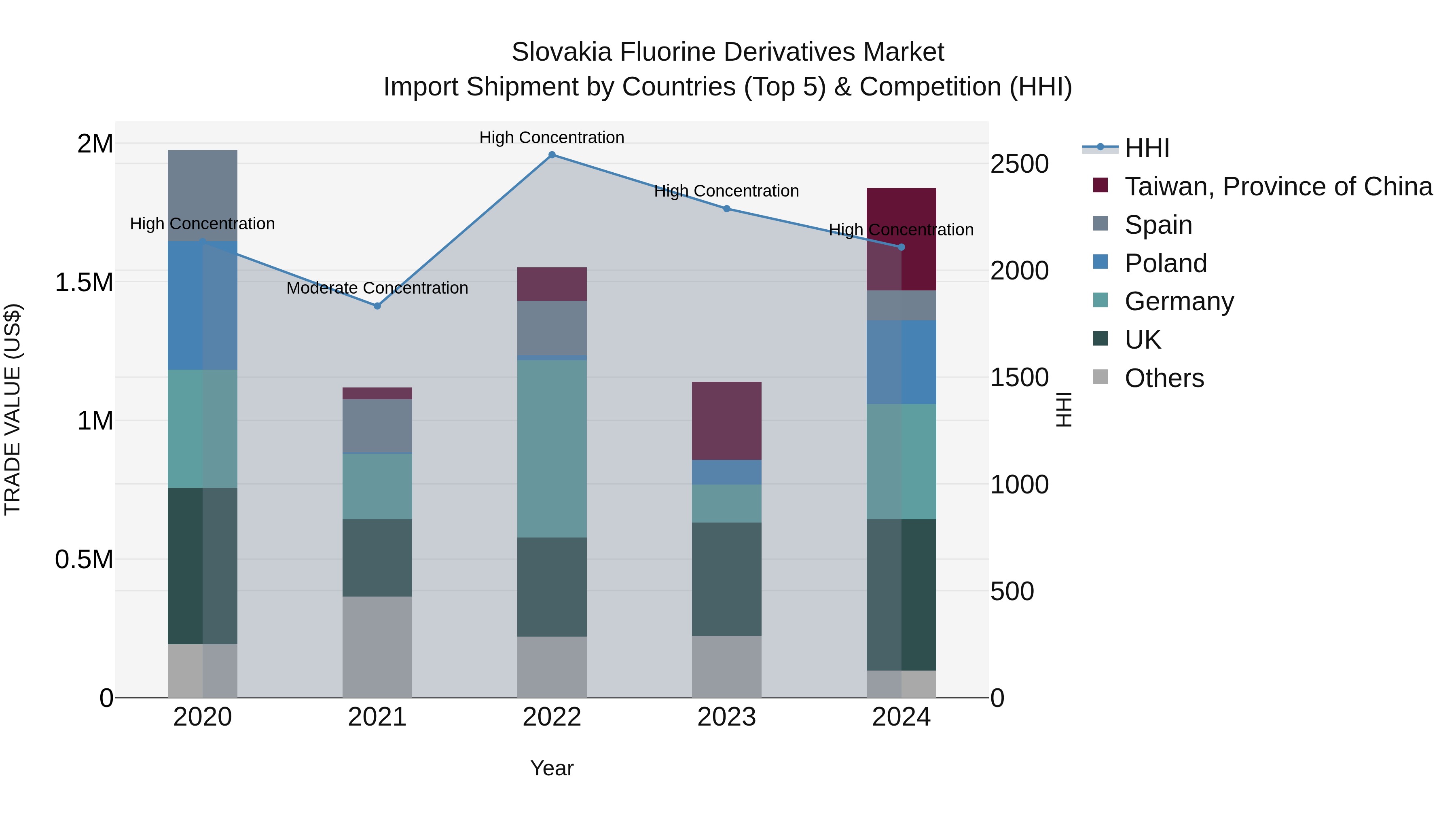Select the 2023 Taiwan bar segment

(727, 421)
